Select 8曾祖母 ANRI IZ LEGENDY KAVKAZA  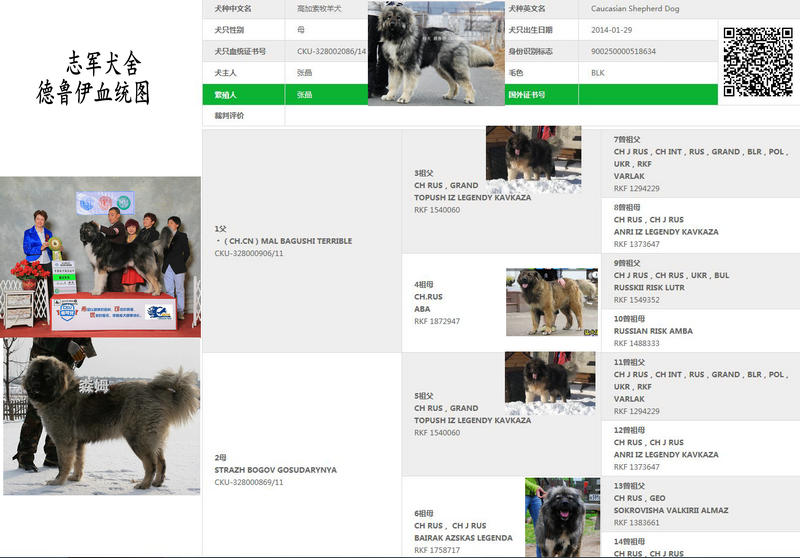(x=666, y=232)
